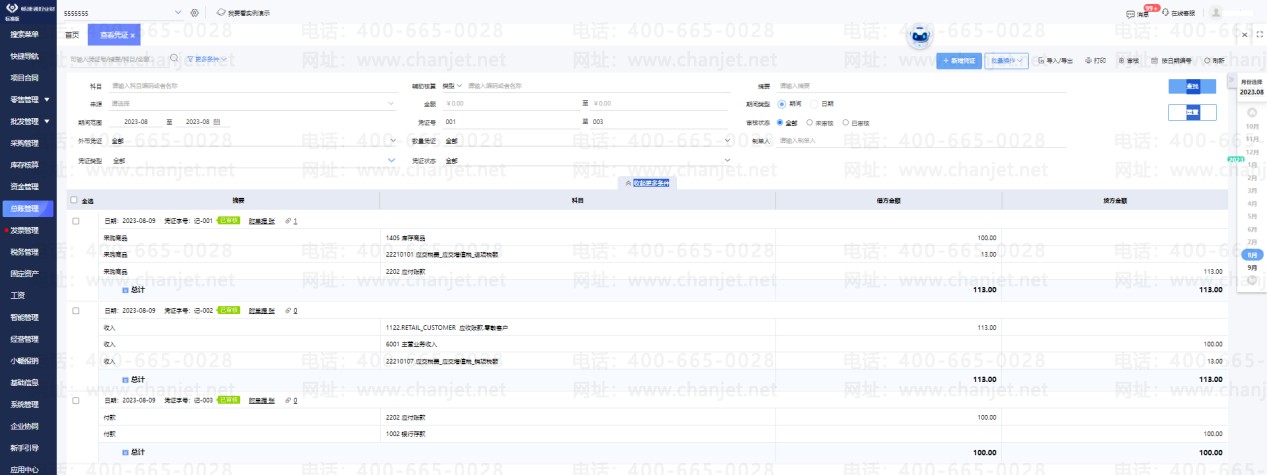The image size is (1267, 475).
Task: Click the 刷新 refresh icon
Action: tap(1208, 61)
